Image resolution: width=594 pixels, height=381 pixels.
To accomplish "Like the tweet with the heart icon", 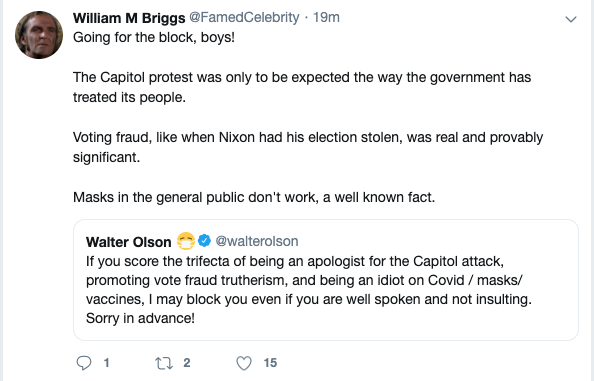I will 244,363.
